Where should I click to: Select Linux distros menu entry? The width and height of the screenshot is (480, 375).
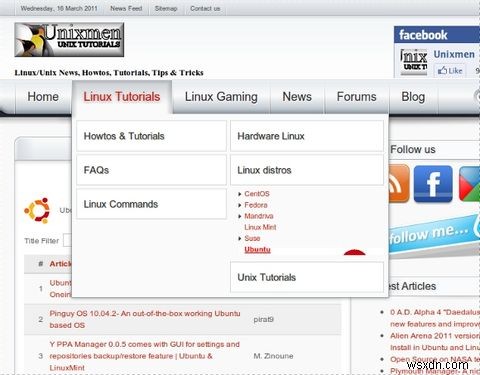(307, 170)
